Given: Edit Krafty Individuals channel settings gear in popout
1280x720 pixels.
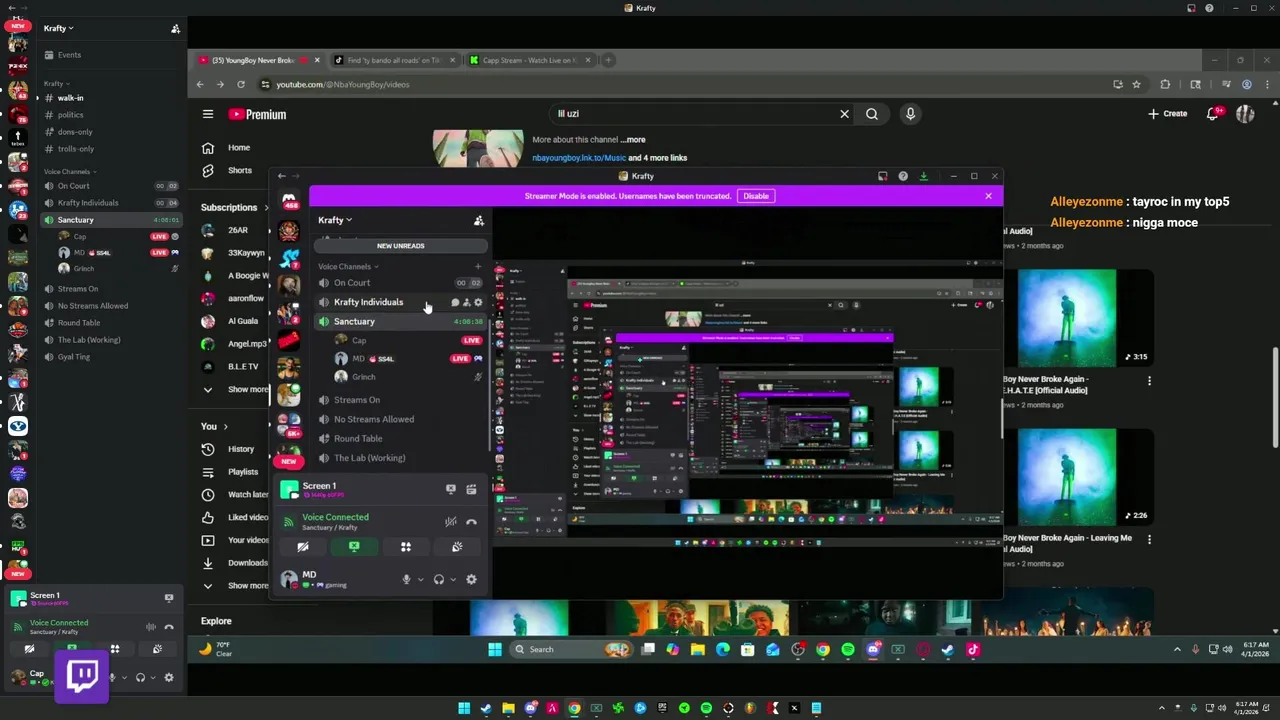Looking at the screenshot, I should (x=478, y=302).
